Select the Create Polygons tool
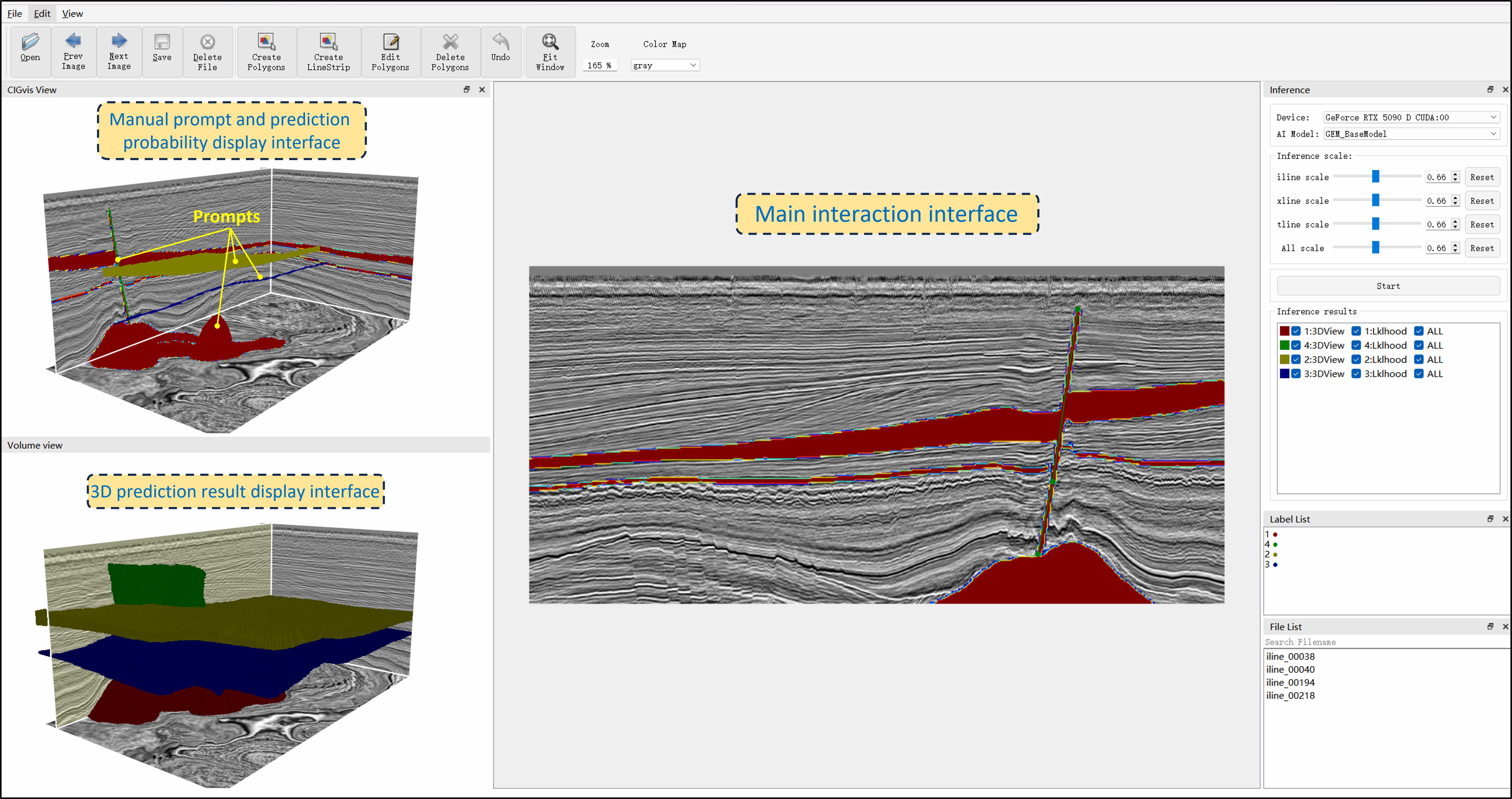This screenshot has width=1512, height=799. click(x=266, y=51)
